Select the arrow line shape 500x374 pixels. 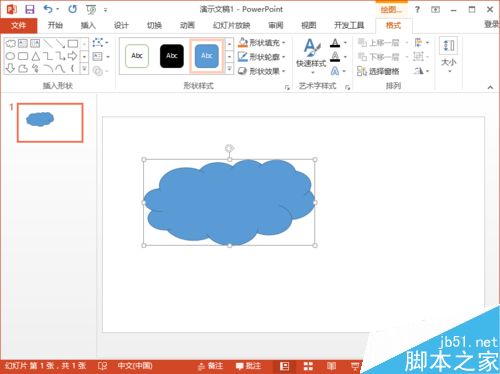click(x=60, y=43)
